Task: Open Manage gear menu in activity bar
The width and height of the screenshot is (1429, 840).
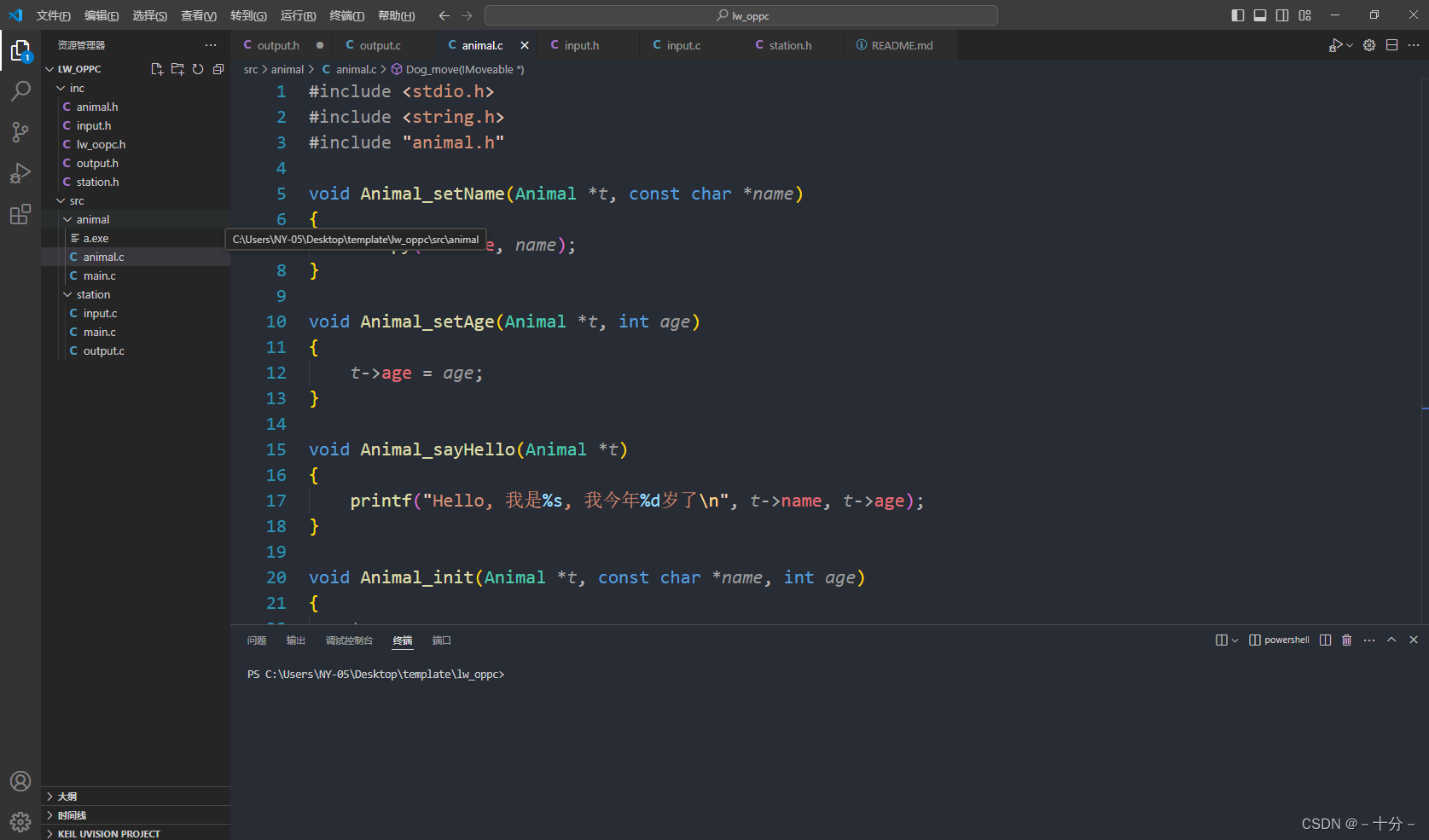Action: (x=20, y=822)
